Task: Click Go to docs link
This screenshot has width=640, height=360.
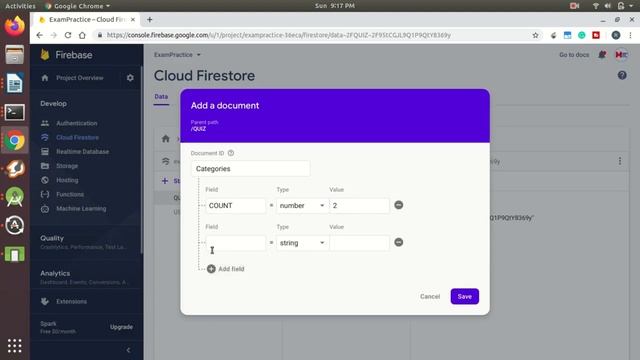Action: (574, 55)
